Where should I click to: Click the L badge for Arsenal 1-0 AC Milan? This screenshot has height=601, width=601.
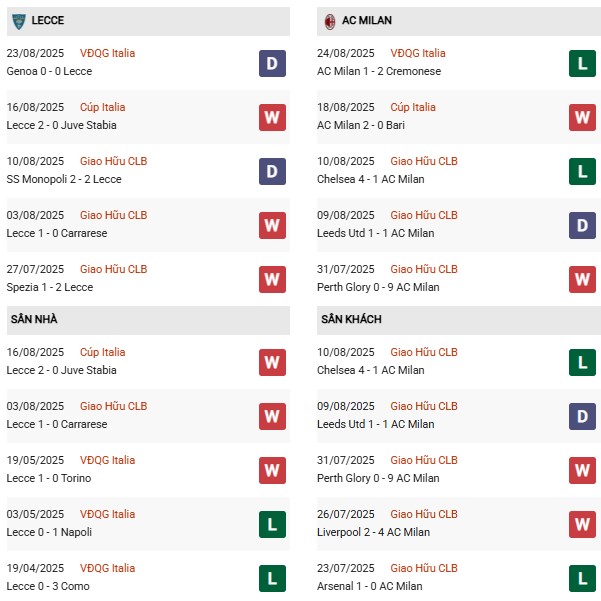pos(583,578)
